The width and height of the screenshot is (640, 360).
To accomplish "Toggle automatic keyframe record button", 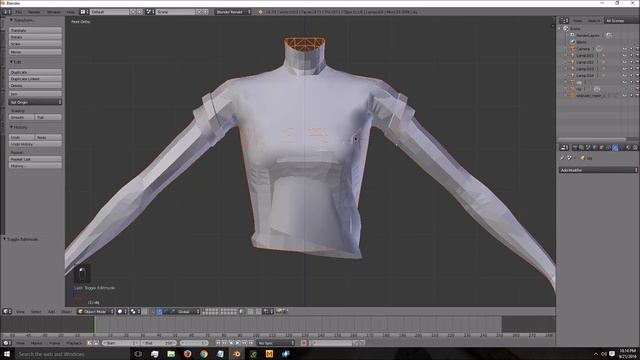I will pyautogui.click(x=304, y=343).
